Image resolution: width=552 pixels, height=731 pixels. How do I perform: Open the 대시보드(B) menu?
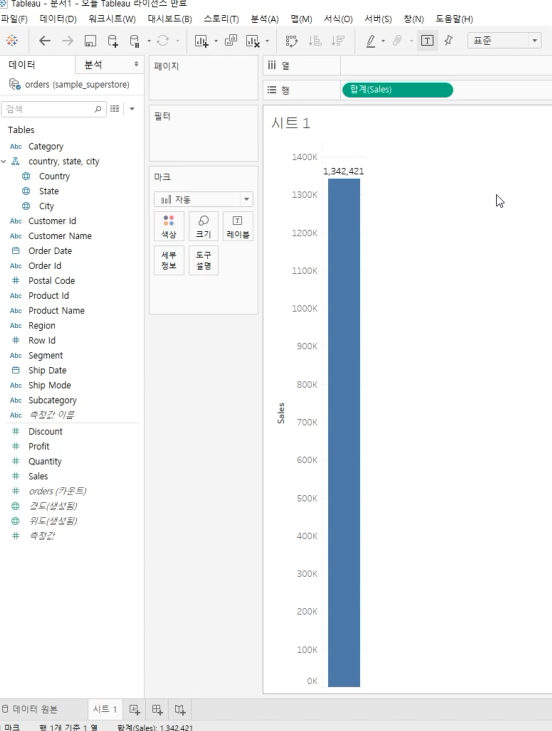[170, 19]
